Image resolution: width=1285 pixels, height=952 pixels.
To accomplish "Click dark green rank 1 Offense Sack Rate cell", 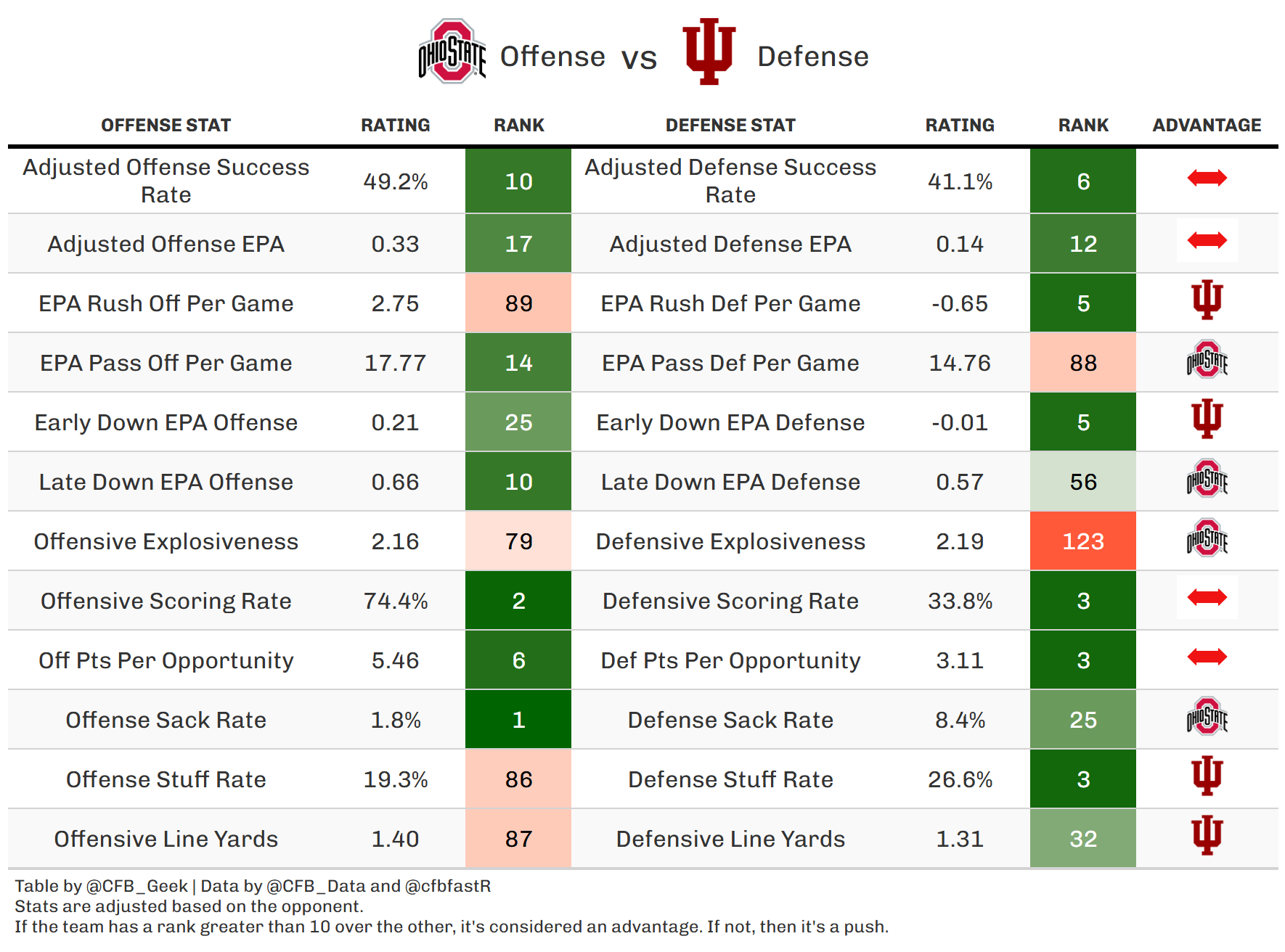I will tap(518, 720).
